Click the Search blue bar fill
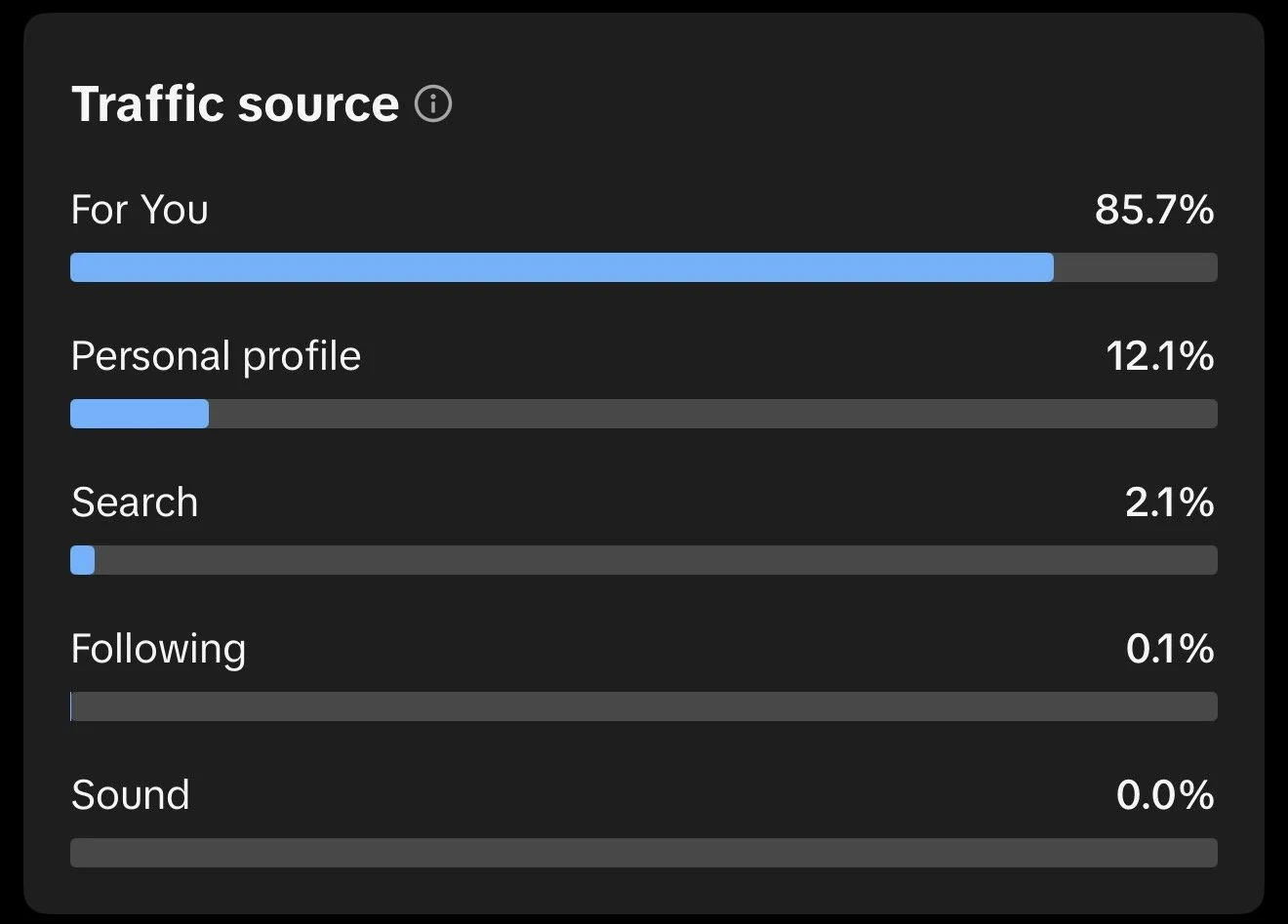This screenshot has height=924, width=1288. [83, 560]
